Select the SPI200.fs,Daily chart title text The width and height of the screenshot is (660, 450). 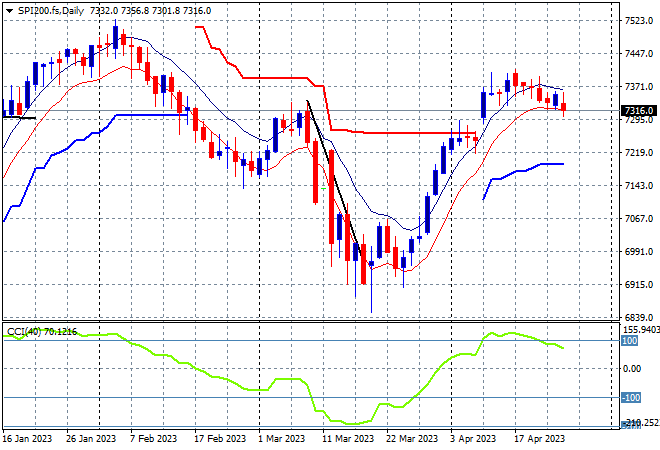pyautogui.click(x=51, y=11)
